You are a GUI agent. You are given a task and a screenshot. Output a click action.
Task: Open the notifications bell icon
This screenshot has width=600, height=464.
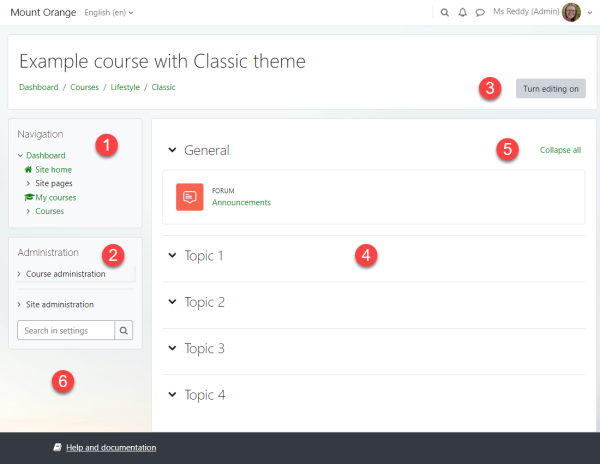[x=462, y=13]
